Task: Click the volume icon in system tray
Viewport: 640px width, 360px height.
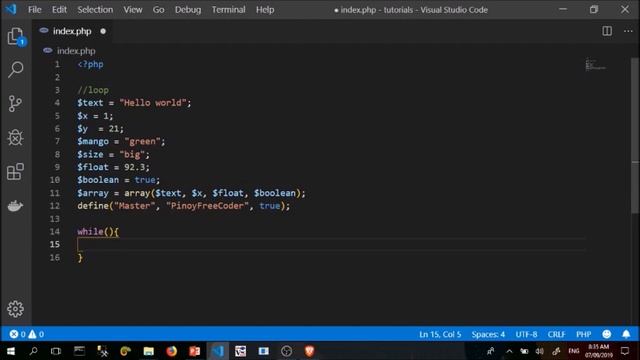Action: pos(540,351)
